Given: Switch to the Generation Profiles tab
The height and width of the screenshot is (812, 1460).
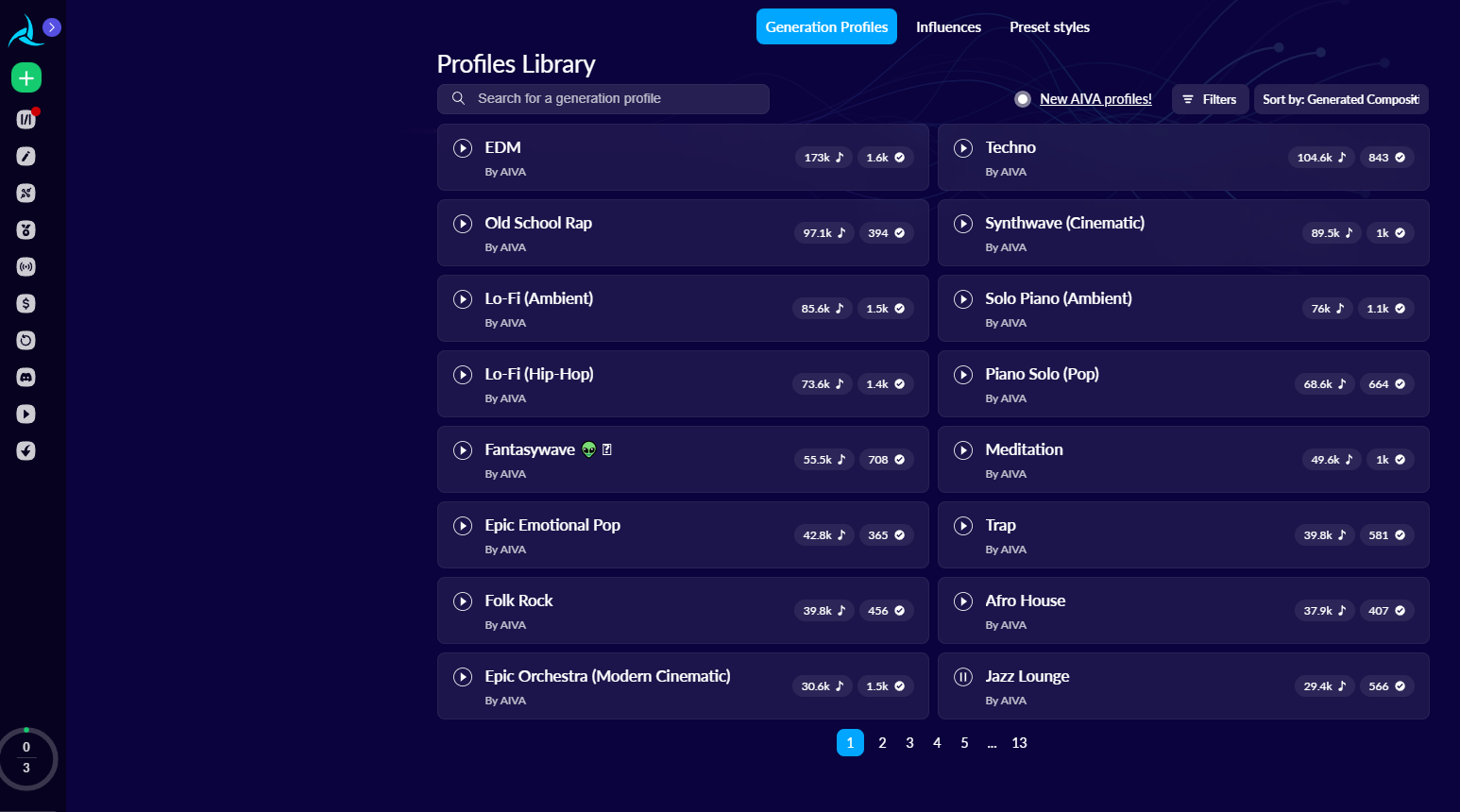Looking at the screenshot, I should coord(826,26).
